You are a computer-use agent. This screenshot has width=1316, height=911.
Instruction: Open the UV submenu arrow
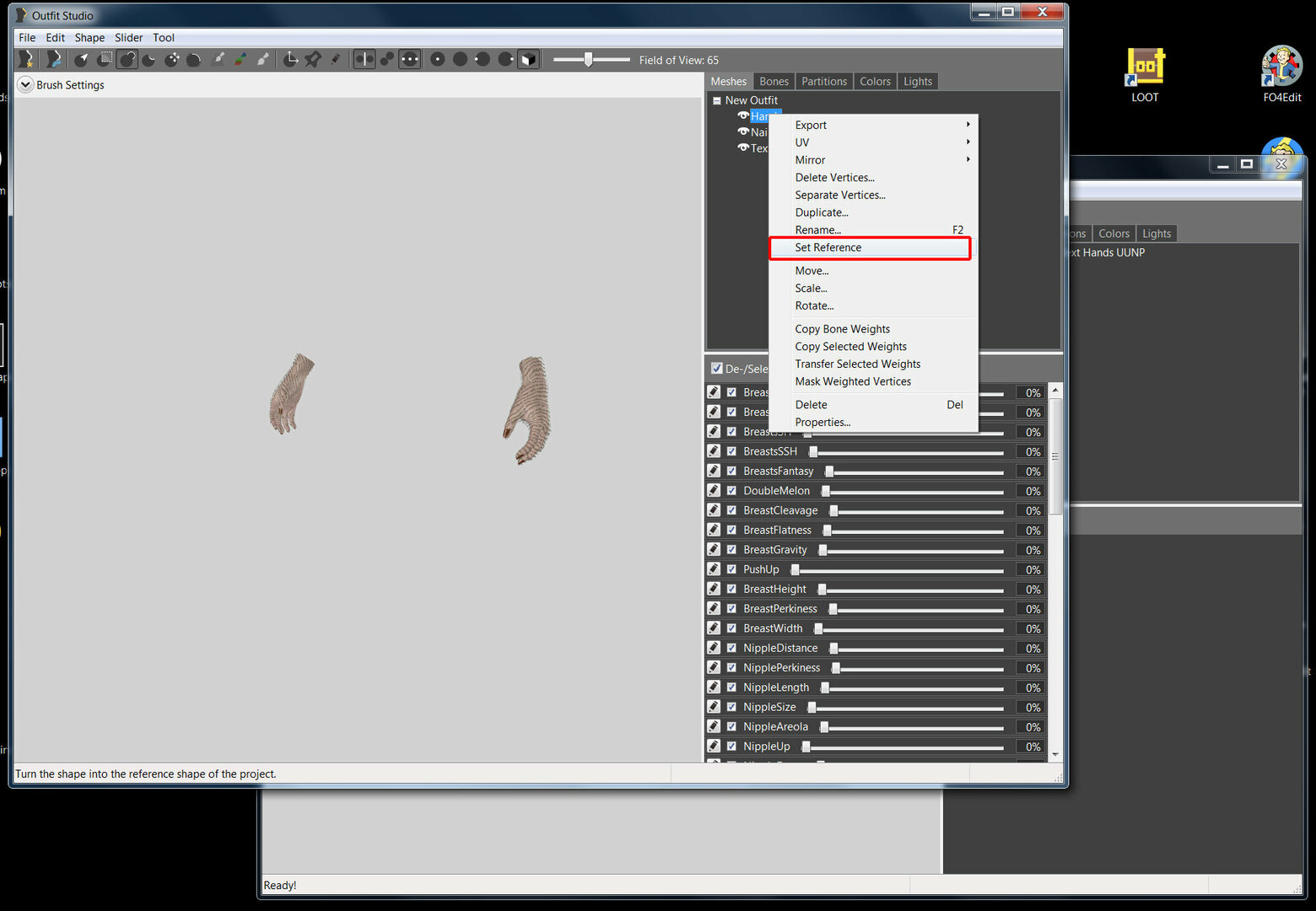point(968,143)
